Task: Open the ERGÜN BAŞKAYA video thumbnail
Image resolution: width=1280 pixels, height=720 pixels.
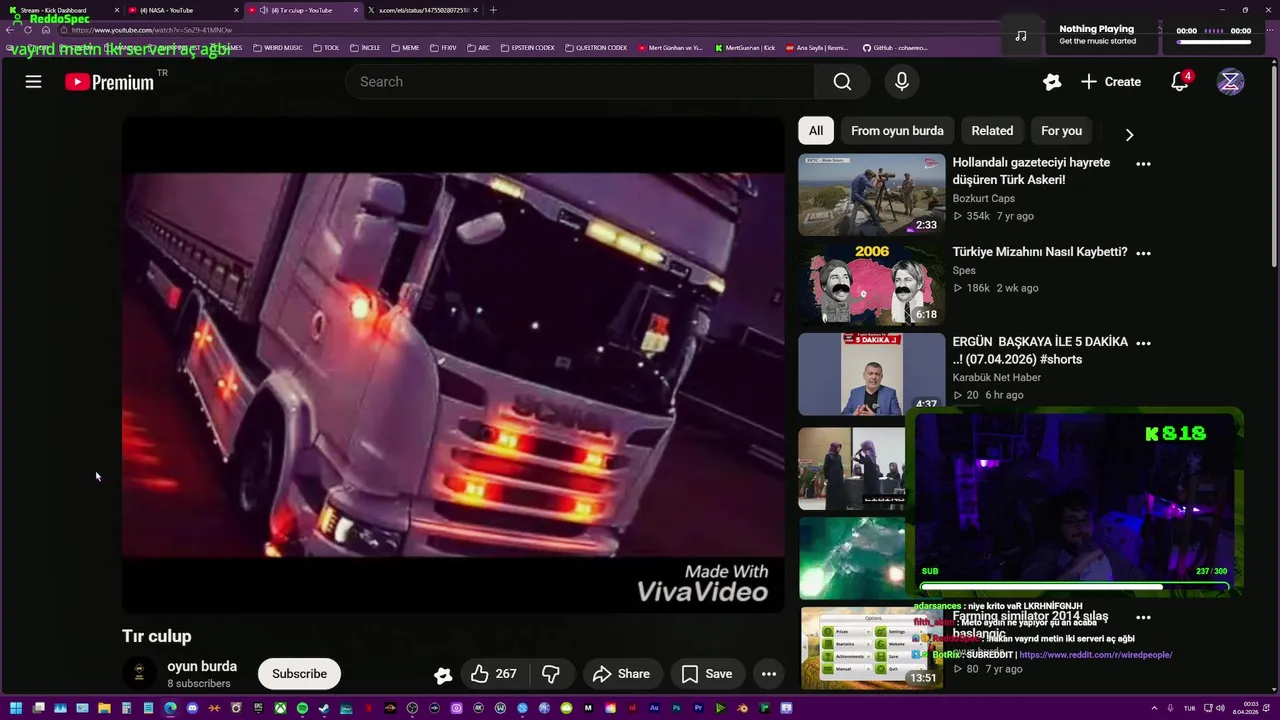Action: tap(871, 374)
